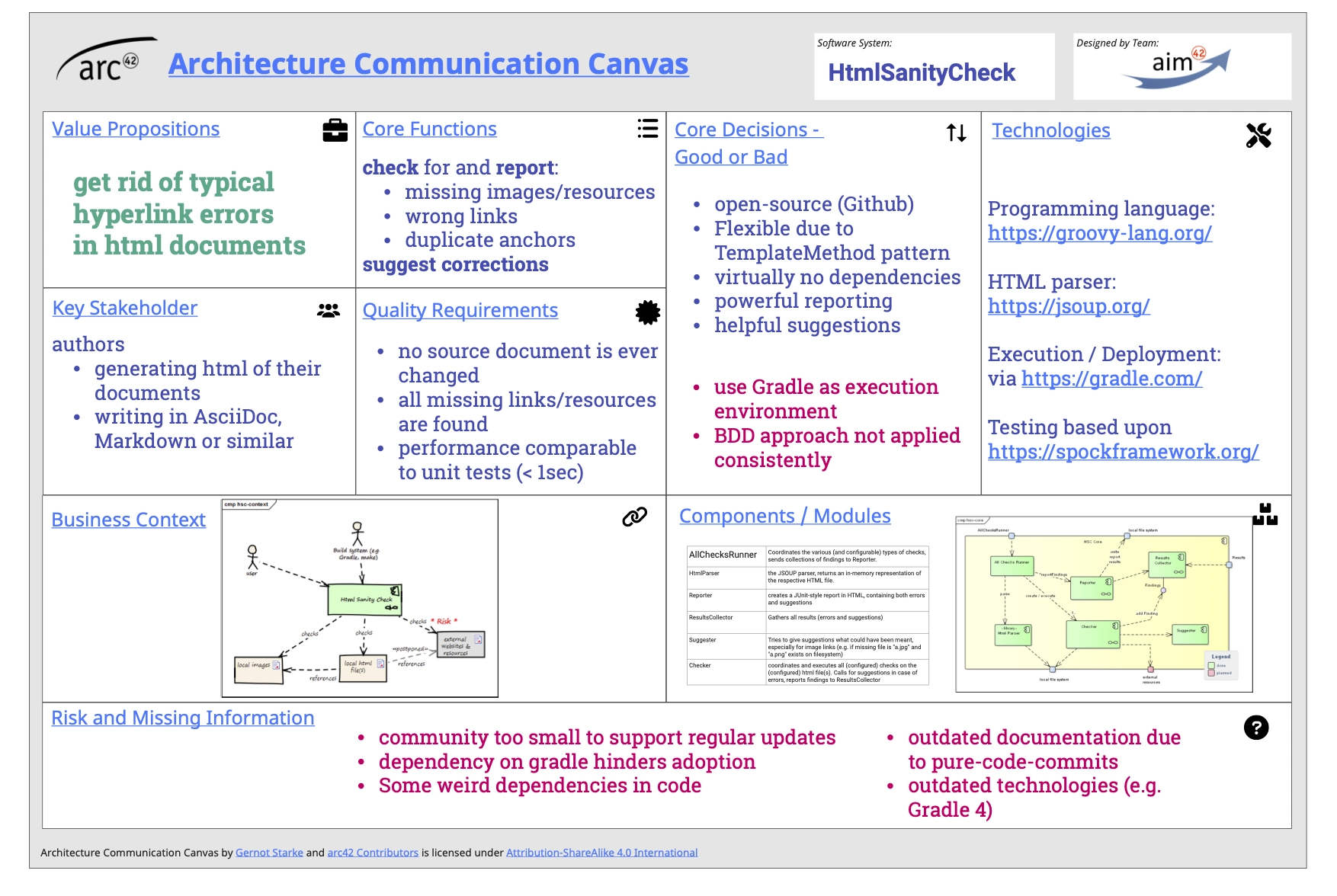The image size is (1337, 896).
Task: Open the arc42 Contributors link in footer
Action: 370,853
